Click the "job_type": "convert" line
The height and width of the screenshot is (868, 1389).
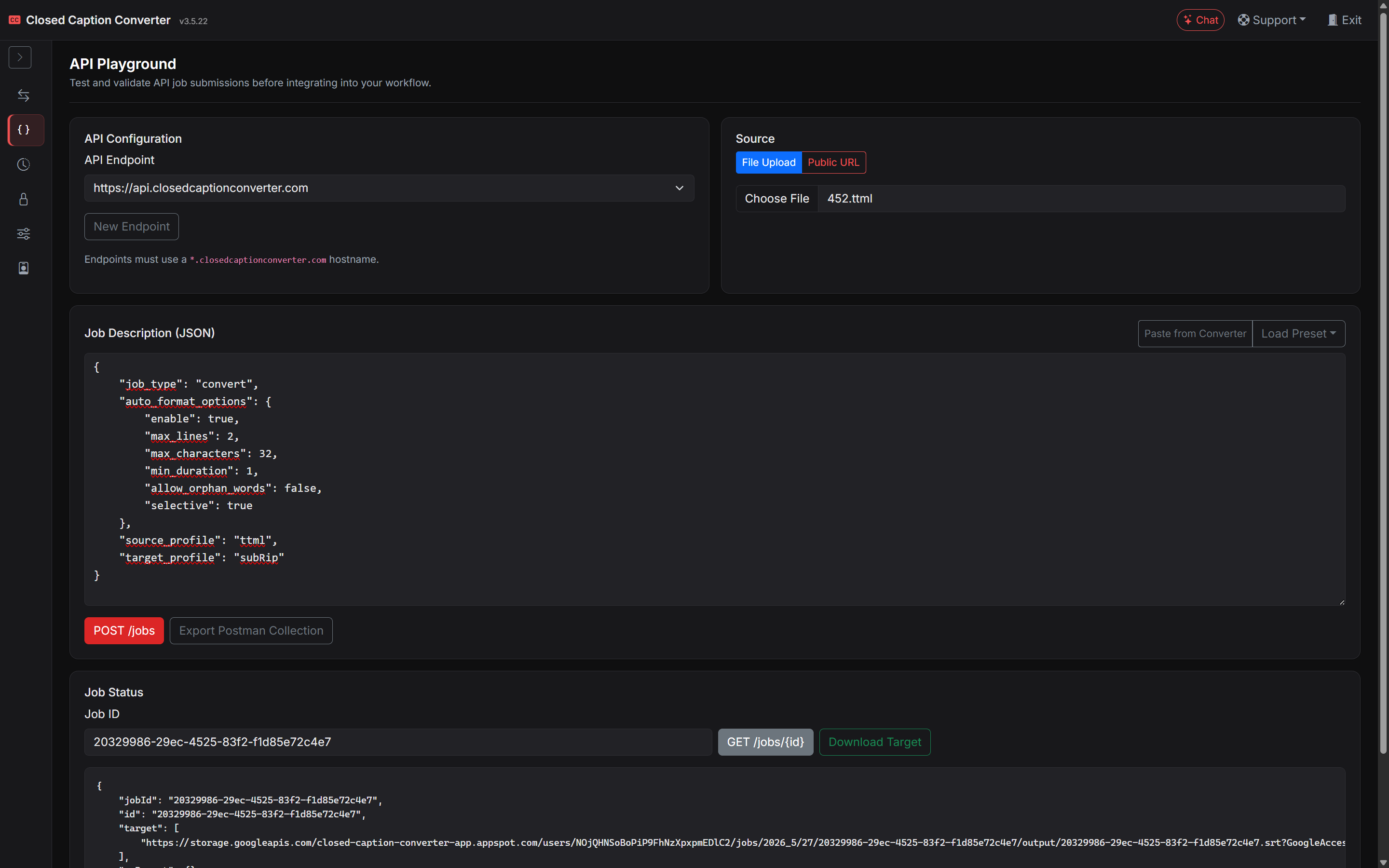coord(189,385)
